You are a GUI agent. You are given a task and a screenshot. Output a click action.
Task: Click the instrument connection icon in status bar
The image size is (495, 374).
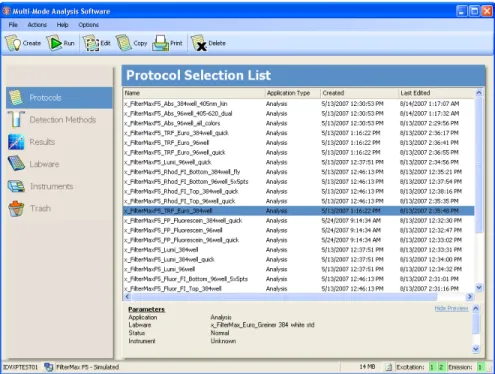pos(49,367)
